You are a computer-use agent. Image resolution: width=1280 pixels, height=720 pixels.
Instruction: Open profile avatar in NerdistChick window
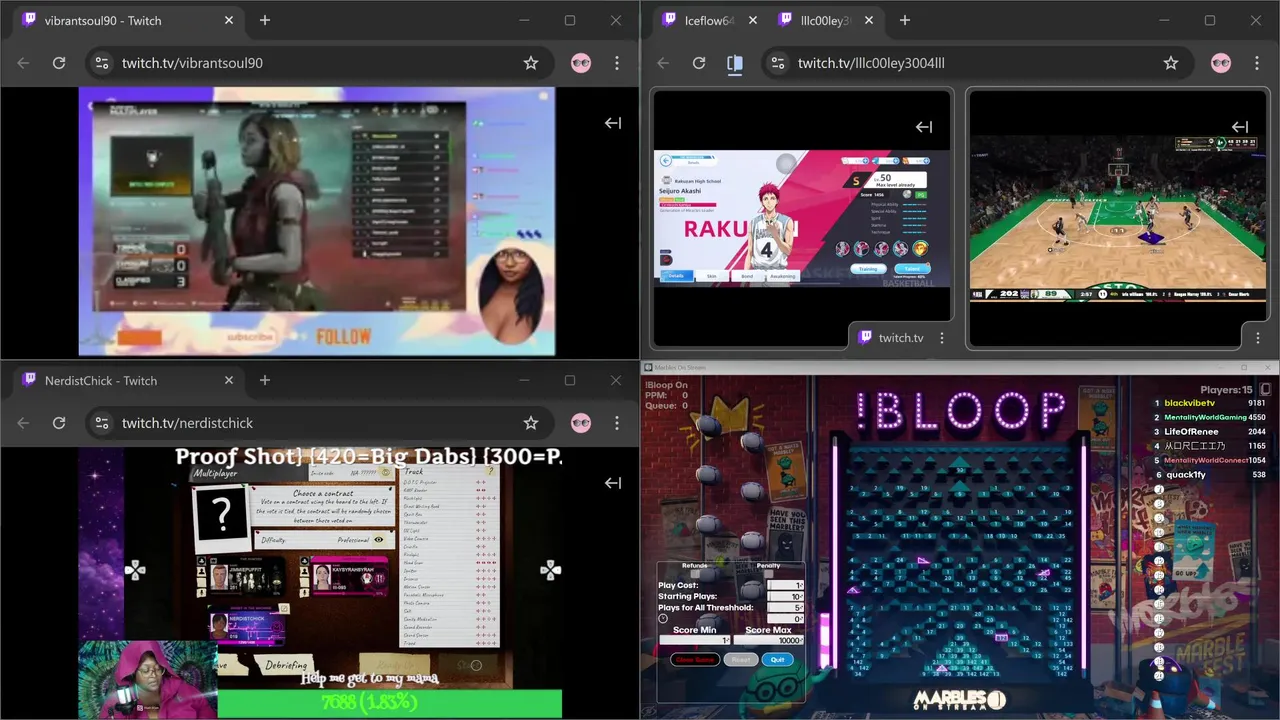coord(581,423)
